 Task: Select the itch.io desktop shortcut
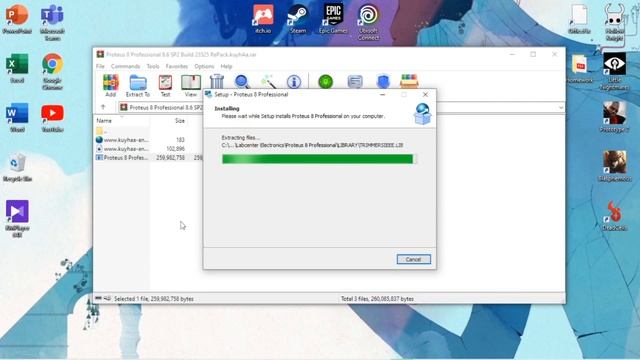pyautogui.click(x=263, y=19)
